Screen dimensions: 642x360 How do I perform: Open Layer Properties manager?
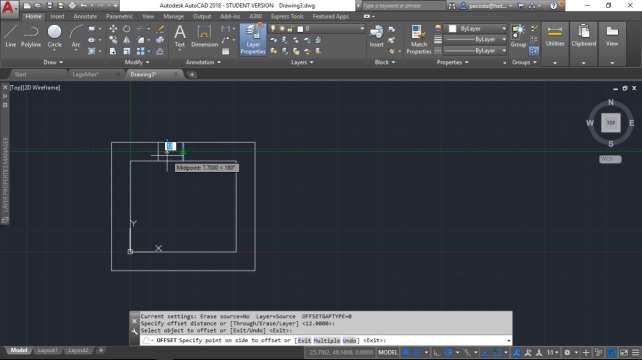tap(253, 39)
